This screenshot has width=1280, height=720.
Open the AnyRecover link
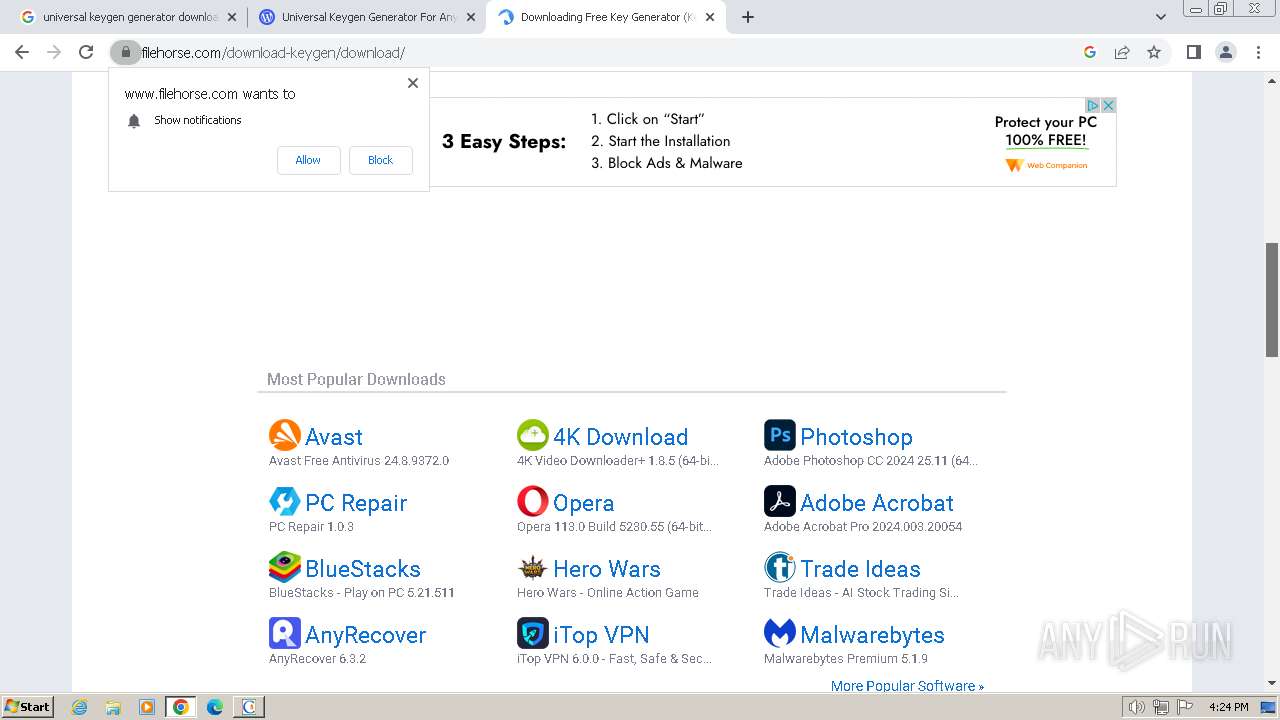pyautogui.click(x=366, y=635)
